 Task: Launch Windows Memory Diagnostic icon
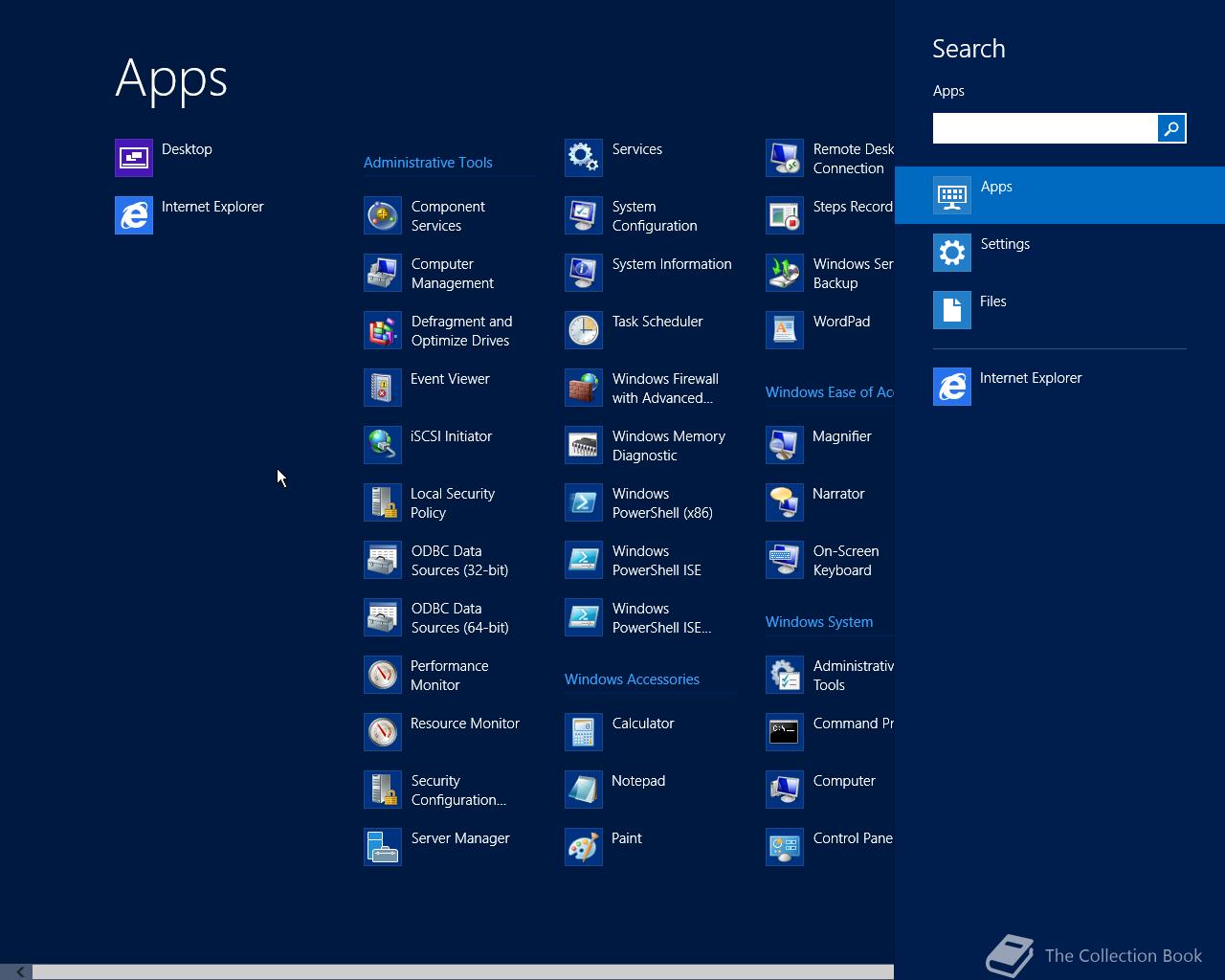[584, 445]
